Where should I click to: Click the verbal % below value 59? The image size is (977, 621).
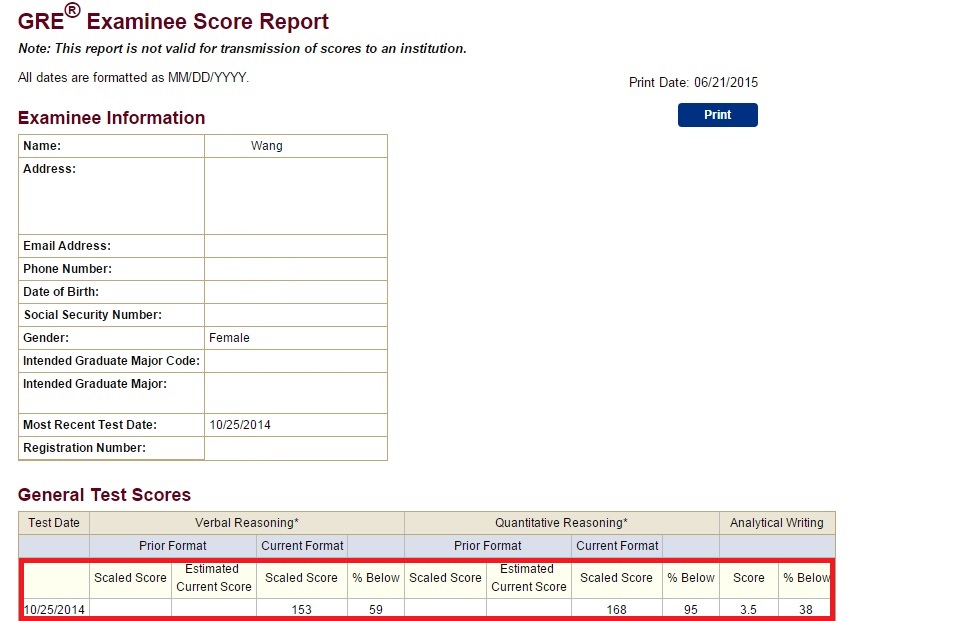(376, 609)
